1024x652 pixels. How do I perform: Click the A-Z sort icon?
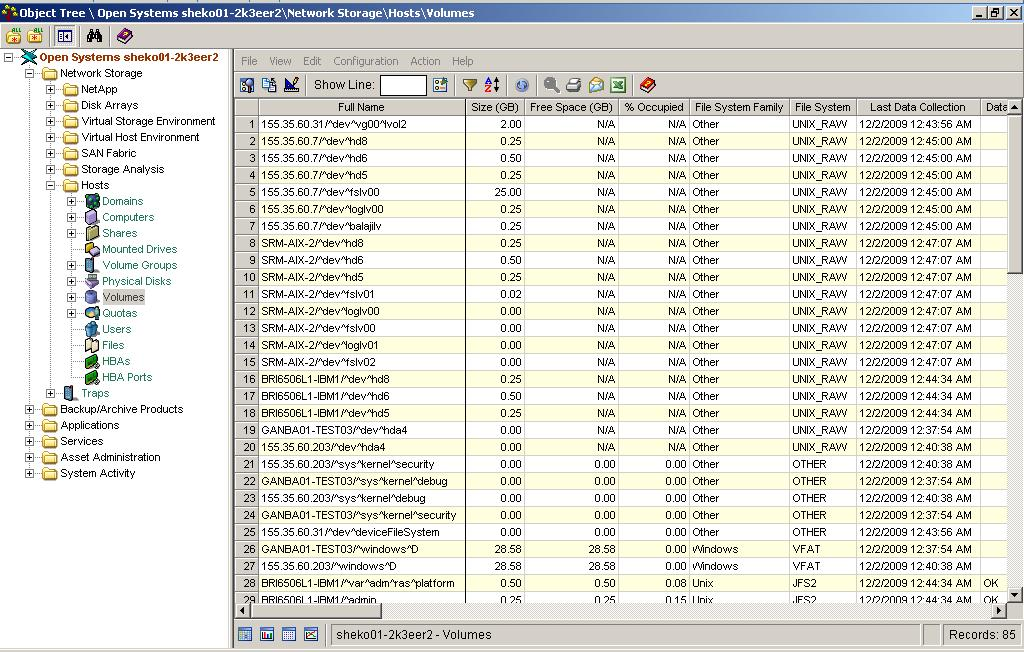click(492, 86)
